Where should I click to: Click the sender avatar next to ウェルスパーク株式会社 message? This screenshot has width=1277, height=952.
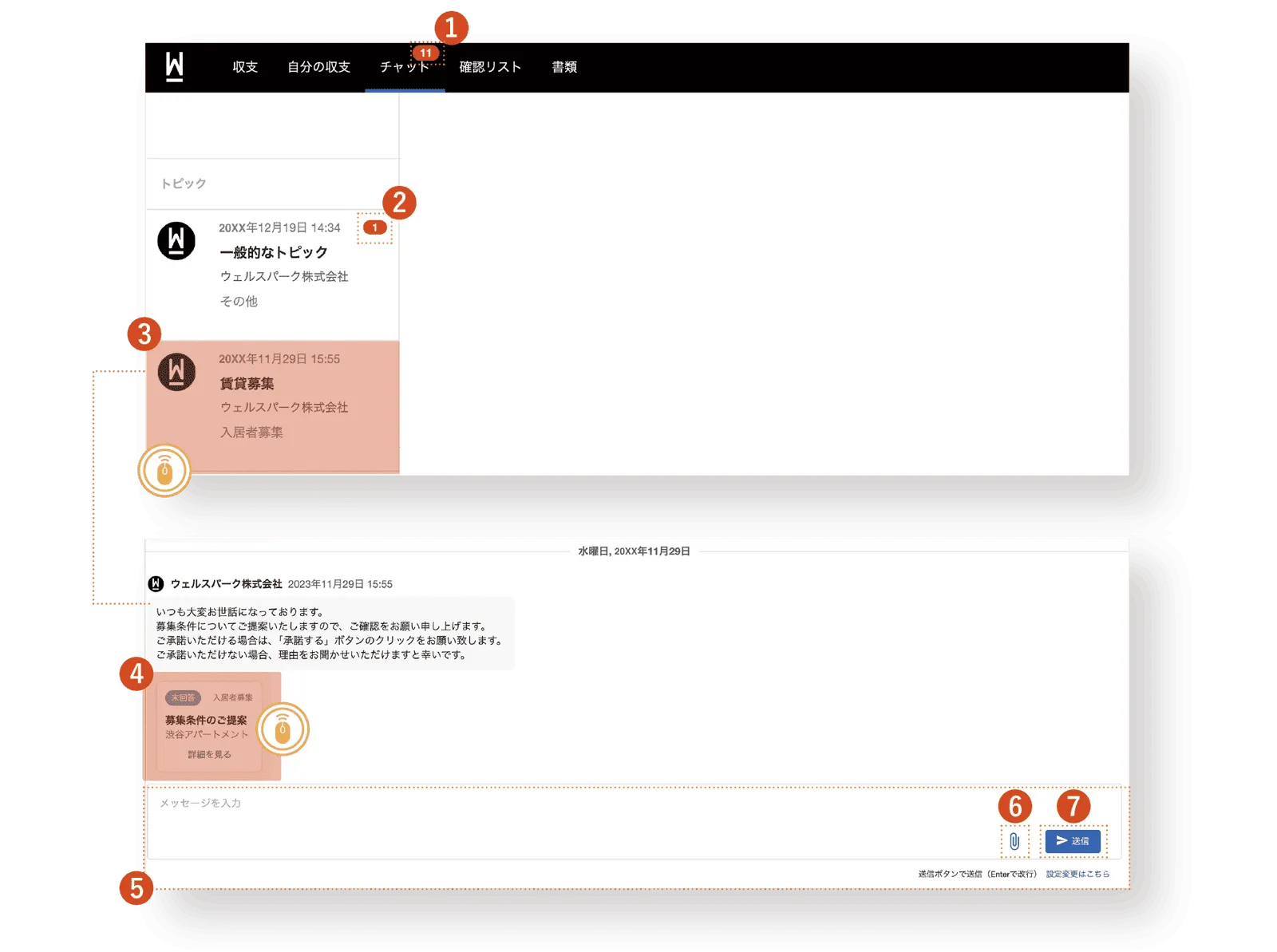tap(156, 584)
